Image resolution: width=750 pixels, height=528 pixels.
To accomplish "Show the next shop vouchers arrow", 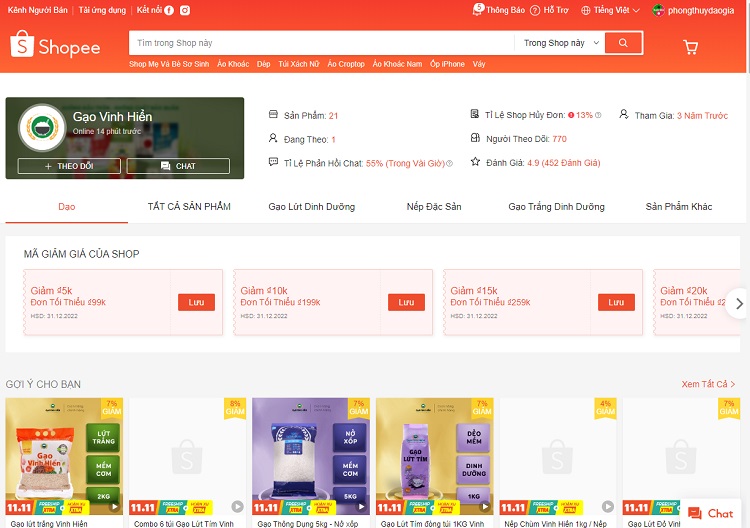I will (739, 303).
